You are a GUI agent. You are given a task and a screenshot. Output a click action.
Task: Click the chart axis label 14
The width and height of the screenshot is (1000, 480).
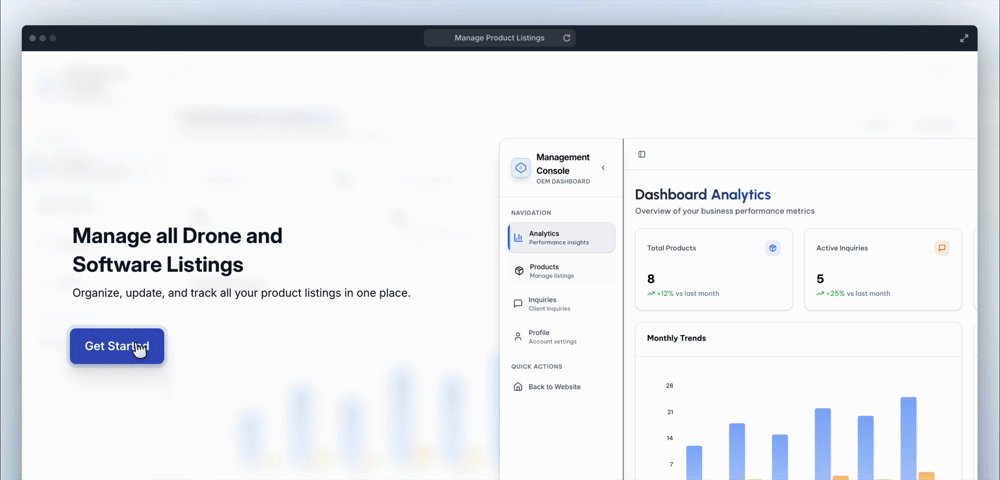(670, 438)
